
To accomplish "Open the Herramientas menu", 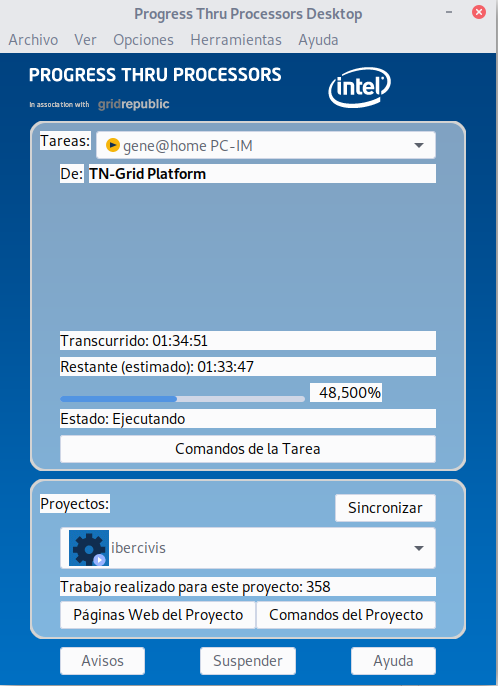I will click(x=236, y=40).
